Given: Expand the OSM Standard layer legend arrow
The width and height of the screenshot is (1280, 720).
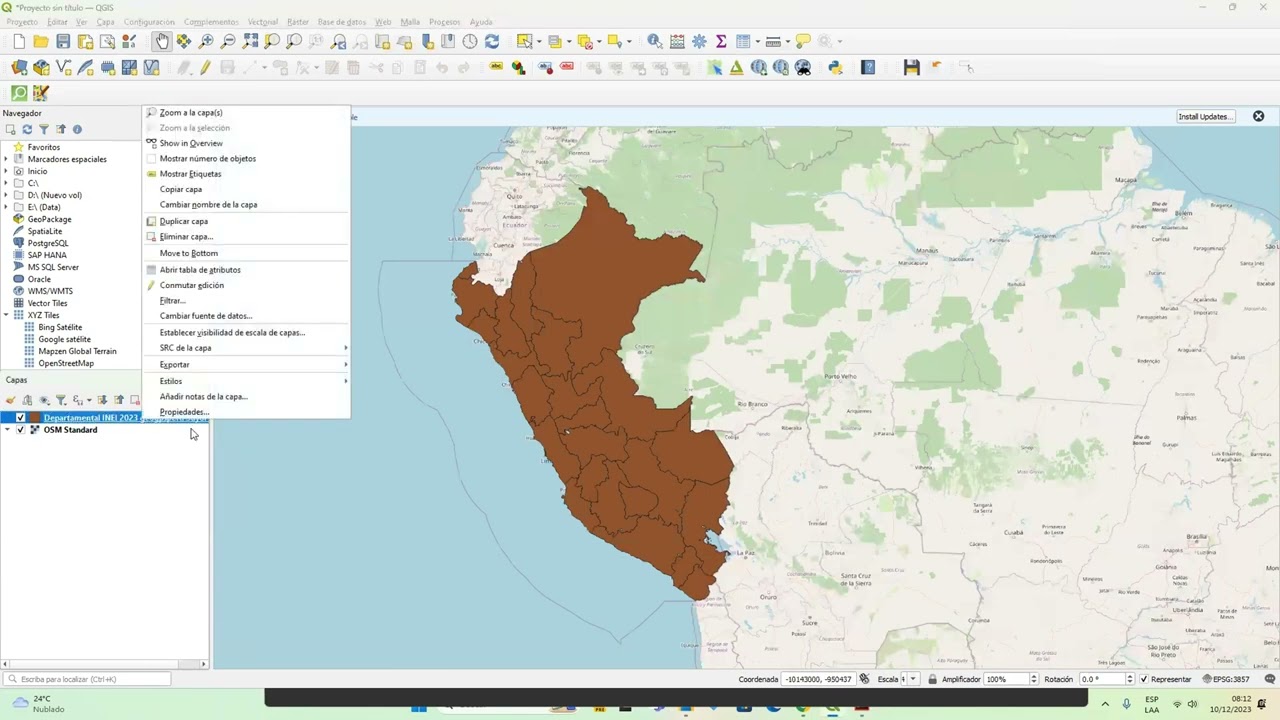Looking at the screenshot, I should (8, 430).
